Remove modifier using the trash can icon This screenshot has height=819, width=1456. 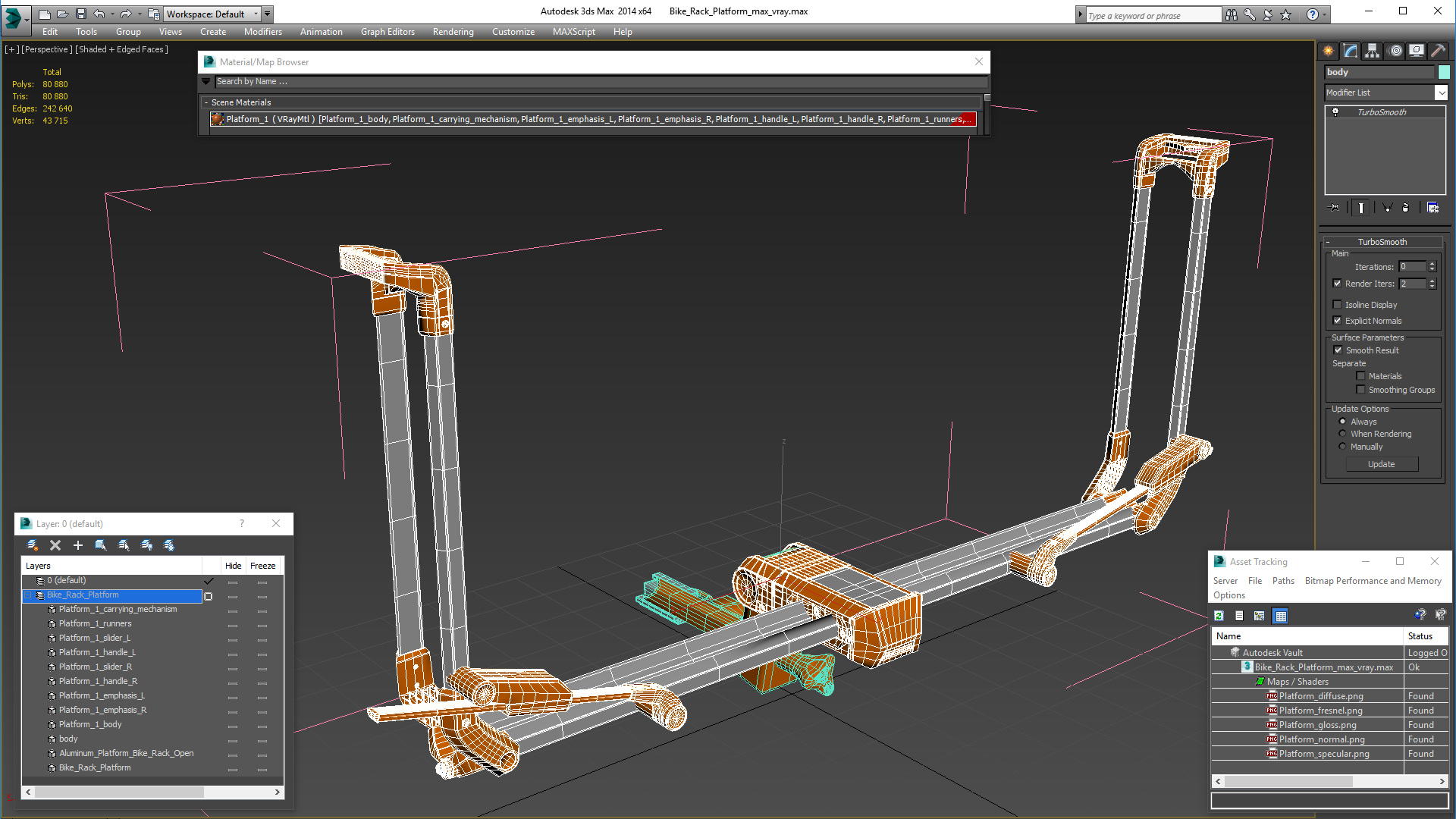coord(1406,208)
